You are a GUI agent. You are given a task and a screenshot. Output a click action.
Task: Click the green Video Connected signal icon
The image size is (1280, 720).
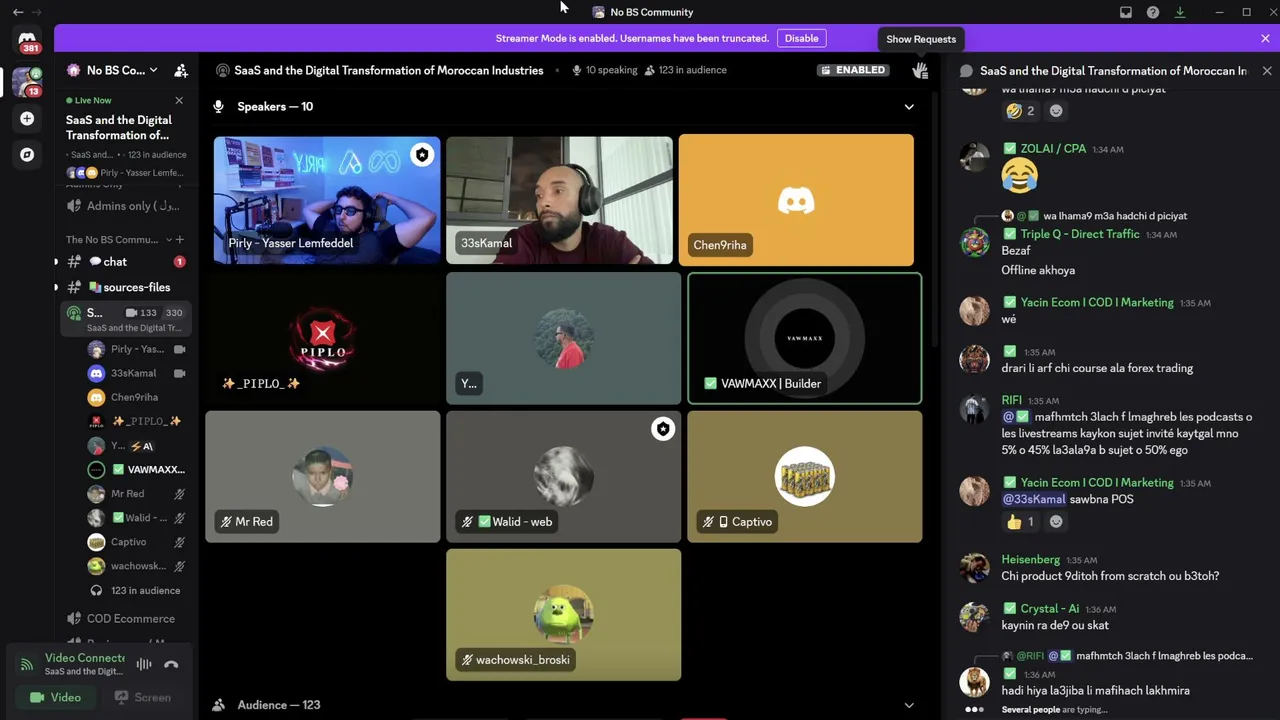pos(27,663)
